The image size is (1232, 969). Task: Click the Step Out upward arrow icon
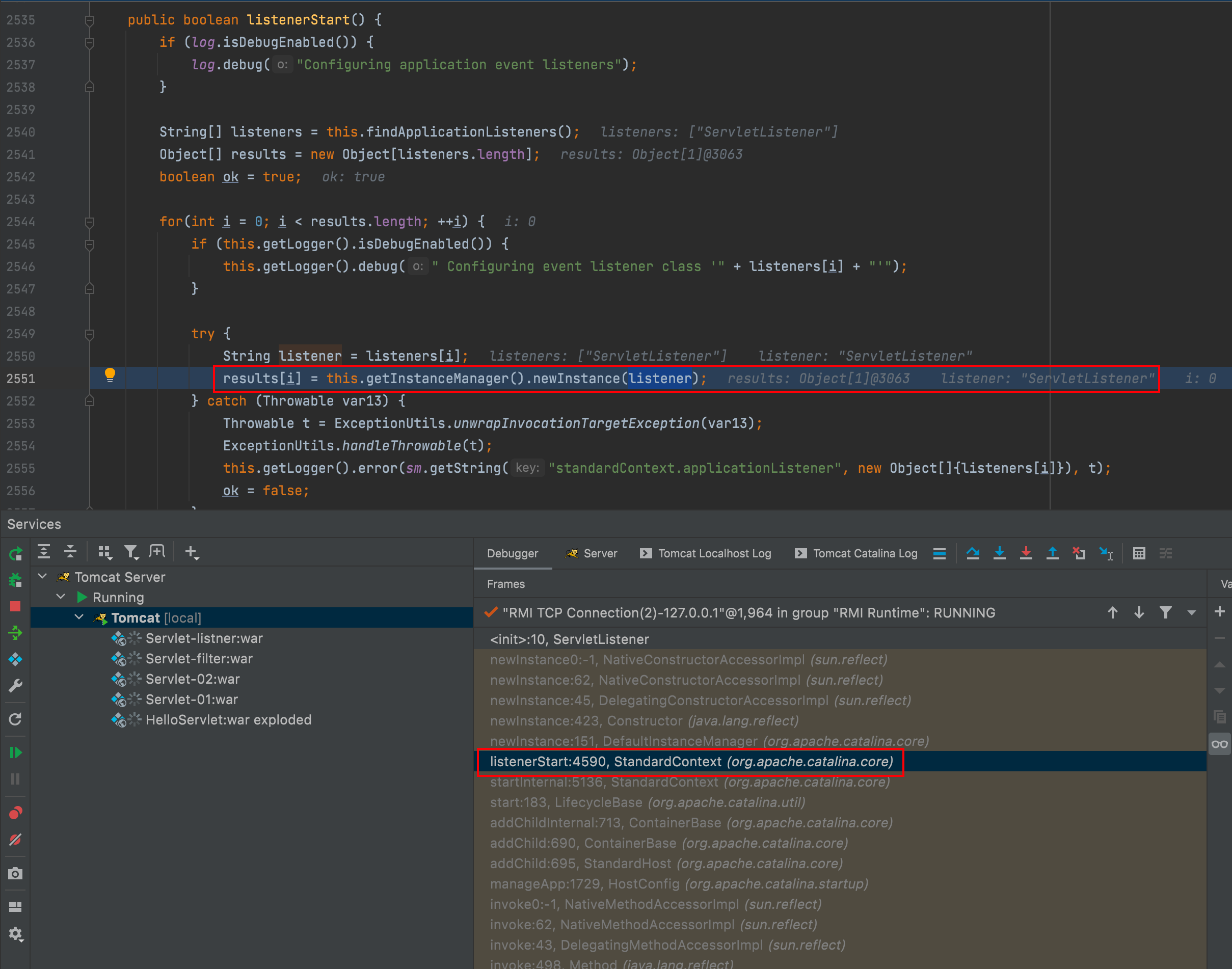click(1052, 553)
